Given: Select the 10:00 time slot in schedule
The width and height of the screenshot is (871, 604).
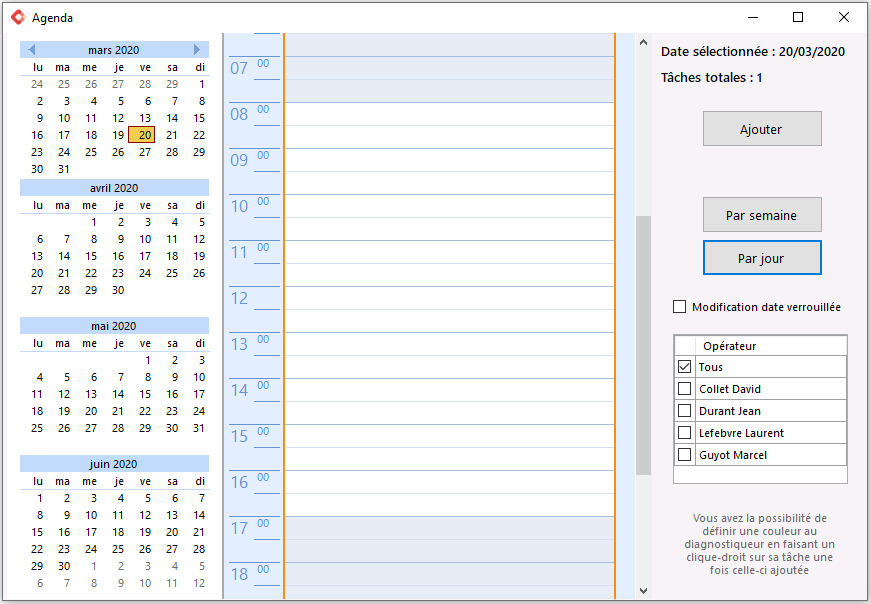Looking at the screenshot, I should (449, 206).
